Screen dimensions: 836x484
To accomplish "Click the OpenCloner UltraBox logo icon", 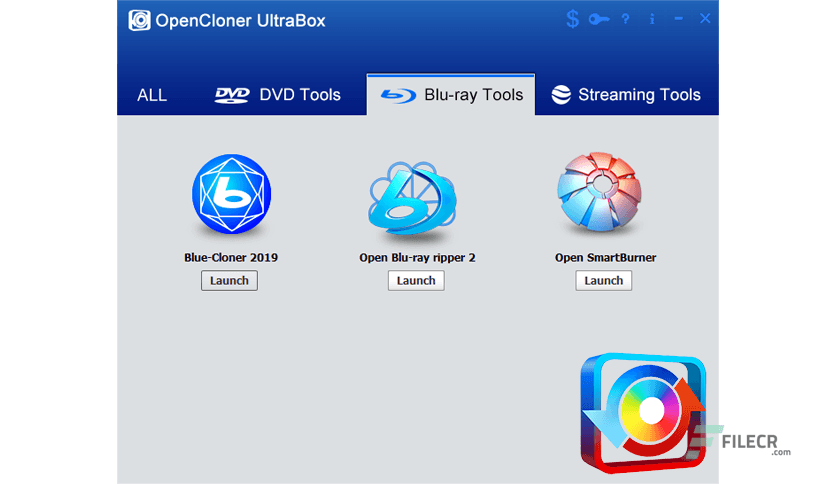I will (139, 20).
